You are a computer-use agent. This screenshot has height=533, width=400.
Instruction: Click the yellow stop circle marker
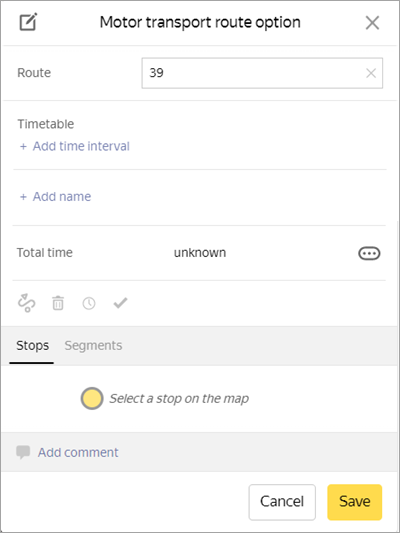click(x=92, y=398)
